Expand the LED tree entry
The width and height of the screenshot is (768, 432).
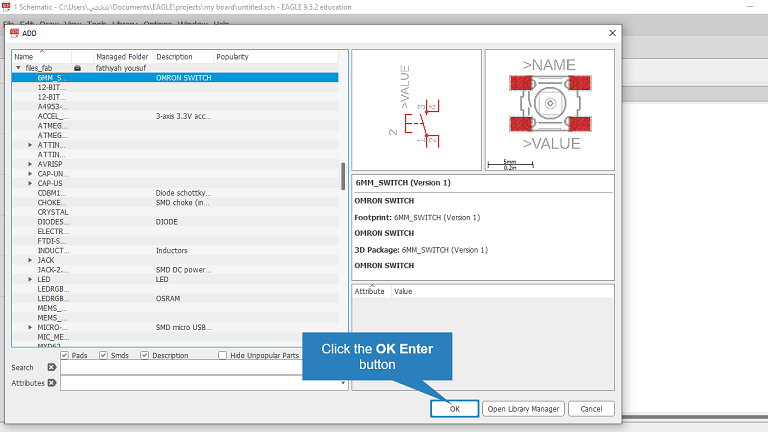click(30, 279)
